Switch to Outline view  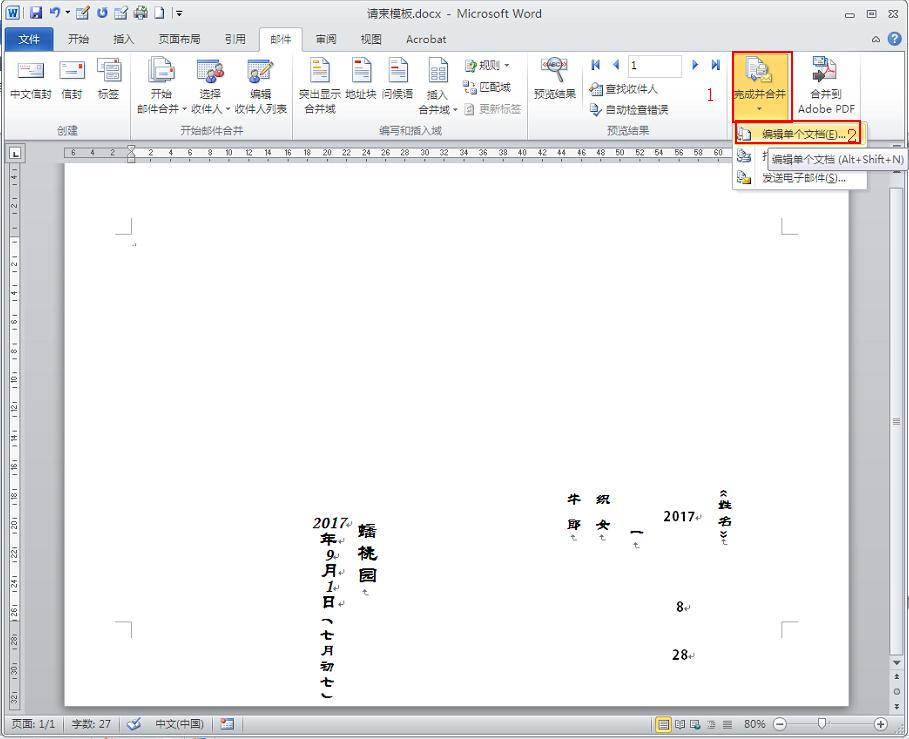[x=711, y=724]
